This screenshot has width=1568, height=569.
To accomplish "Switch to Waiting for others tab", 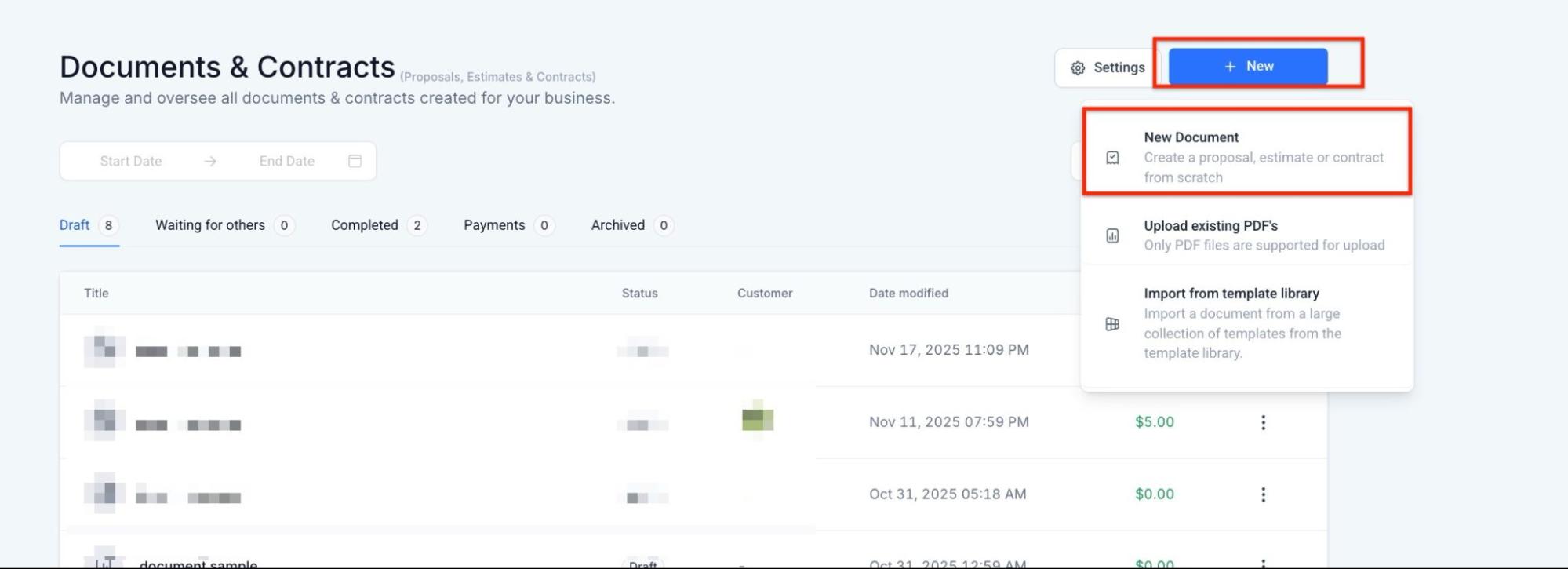I will point(210,225).
